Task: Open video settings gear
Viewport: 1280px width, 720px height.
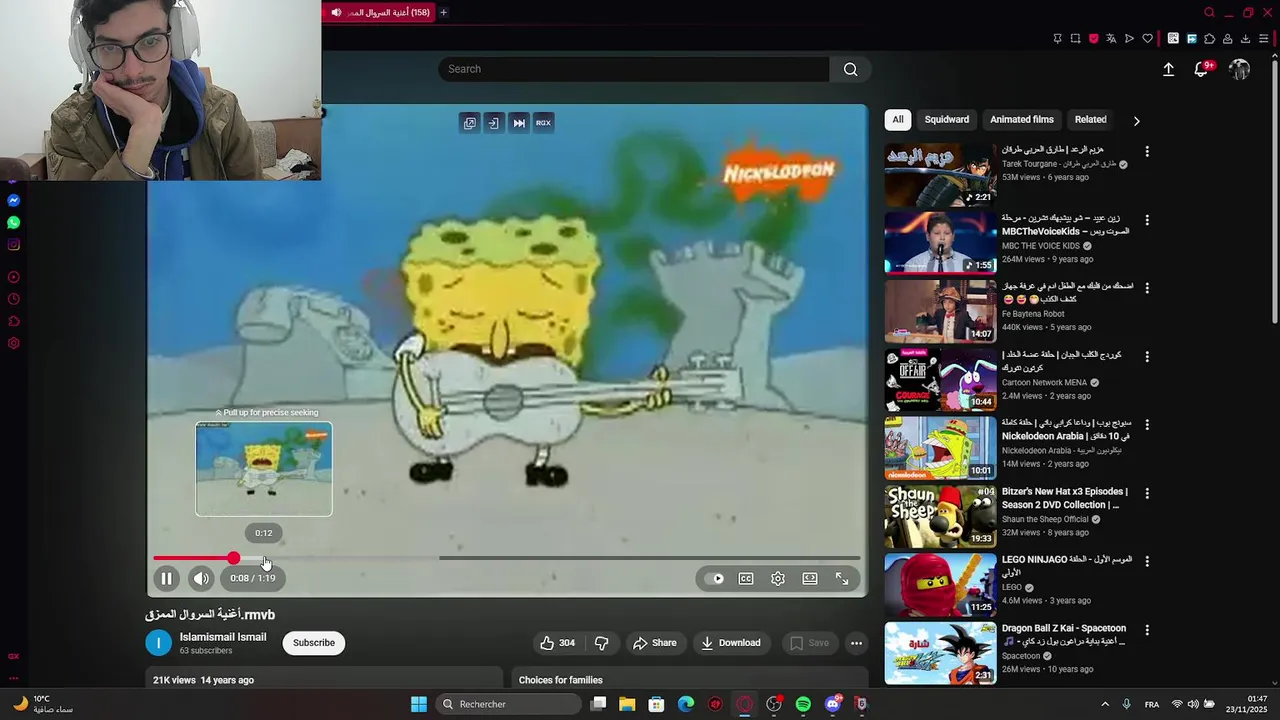Action: click(778, 578)
